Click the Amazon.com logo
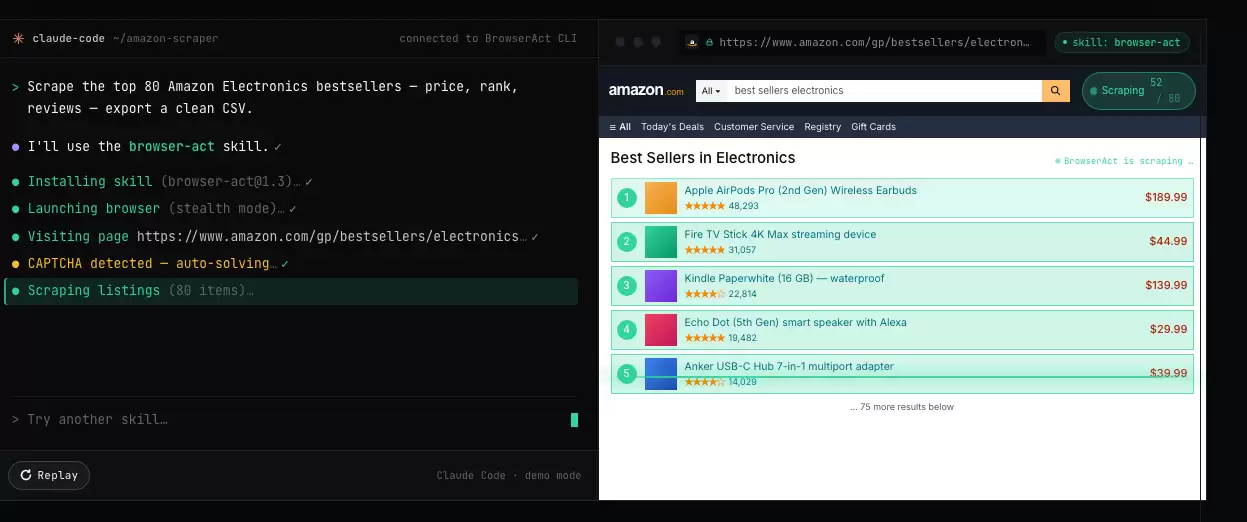 pyautogui.click(x=646, y=91)
